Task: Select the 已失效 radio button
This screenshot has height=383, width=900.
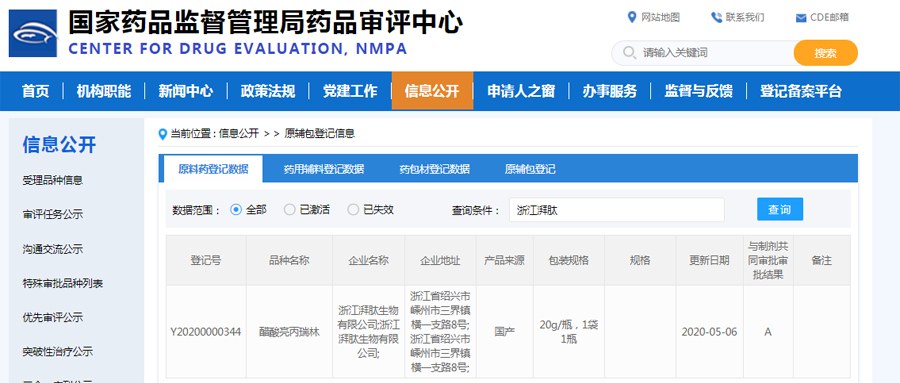Action: coord(353,210)
